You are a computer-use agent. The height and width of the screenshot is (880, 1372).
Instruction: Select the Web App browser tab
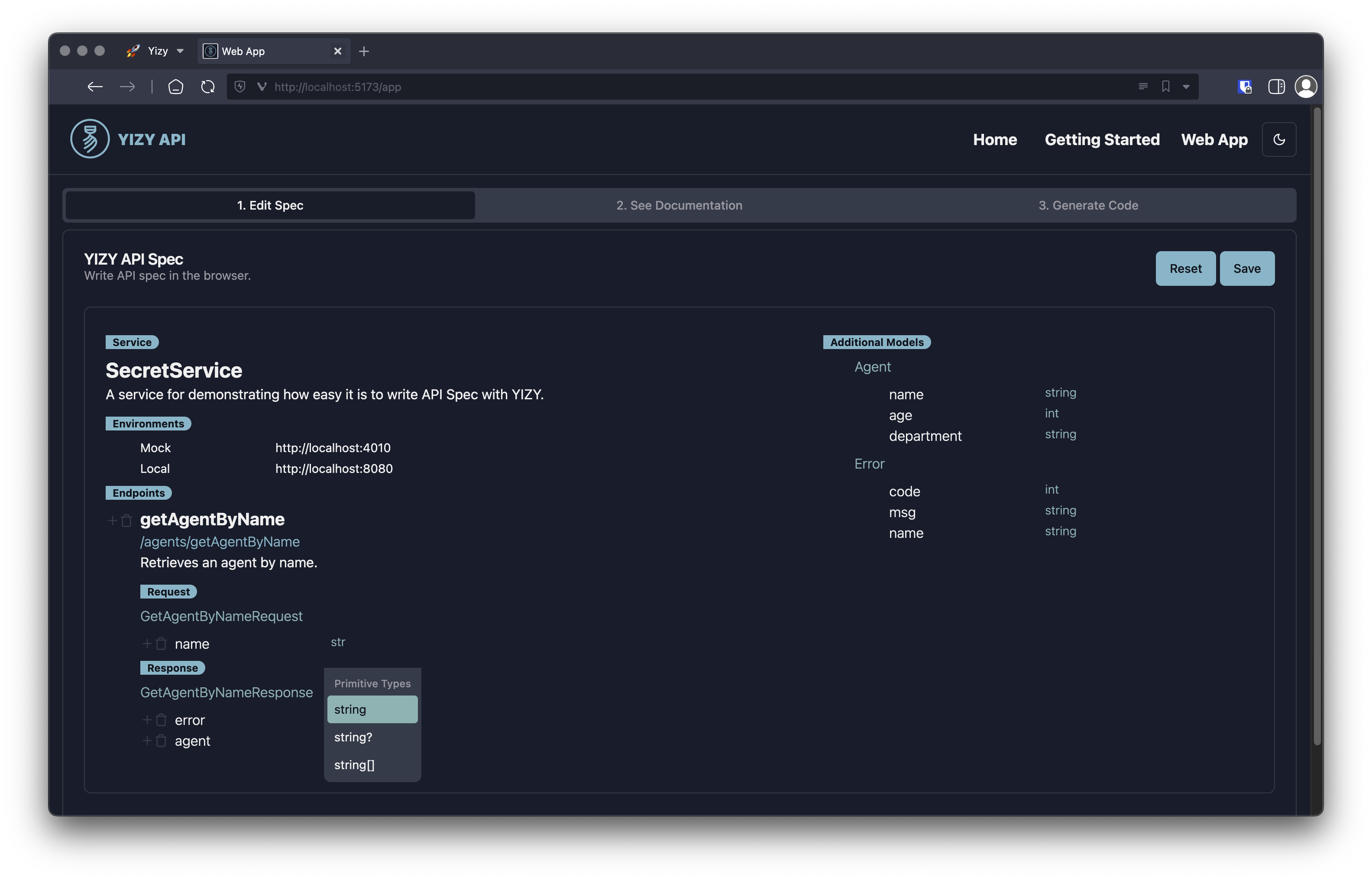(274, 52)
